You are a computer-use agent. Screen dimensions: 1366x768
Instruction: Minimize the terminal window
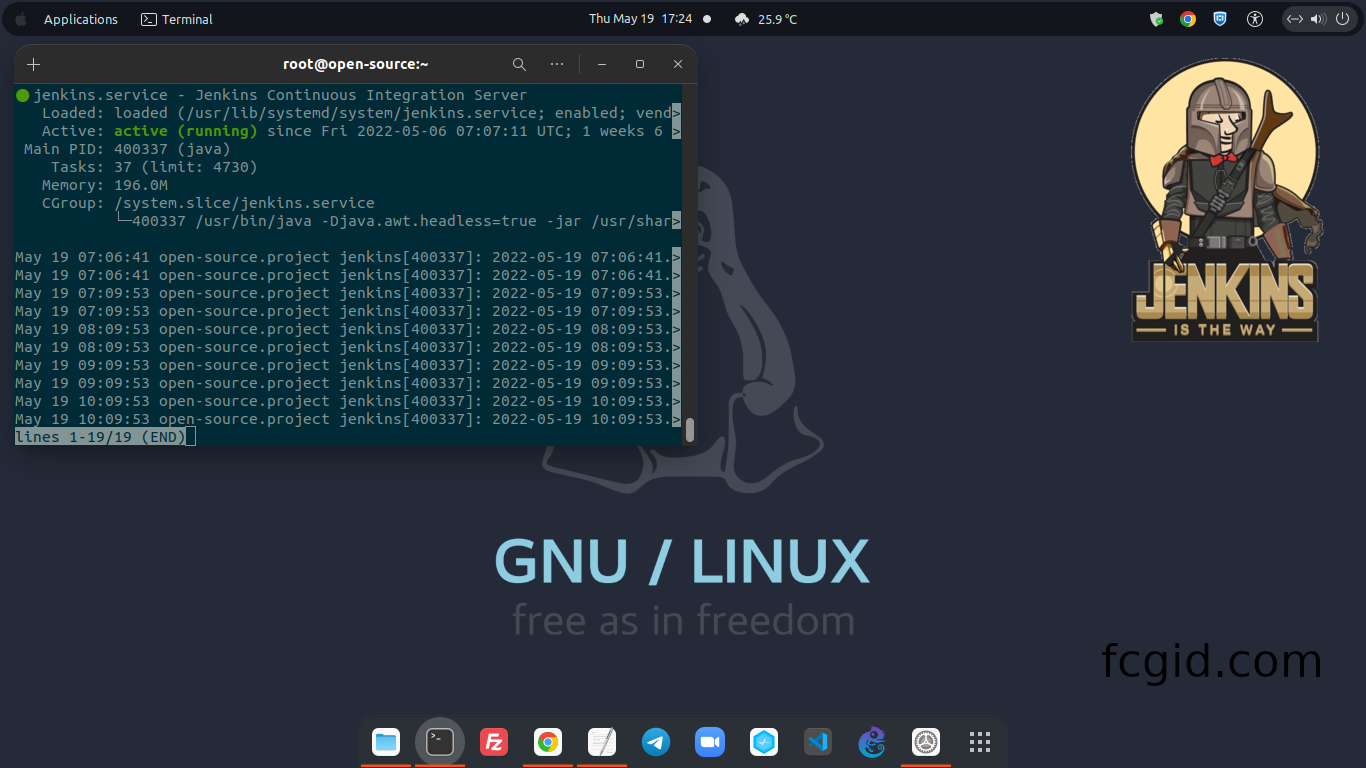tap(602, 64)
